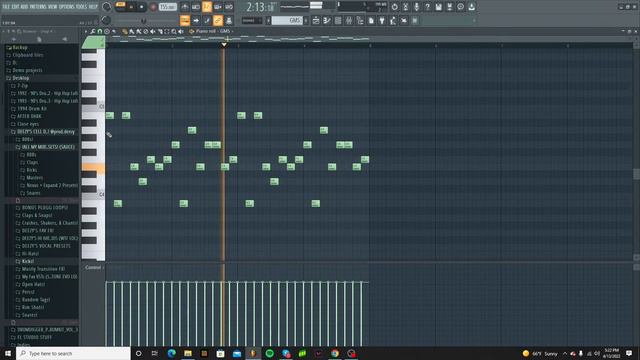
Task: Open the piano roll tools wrench menu
Action: (x=93, y=31)
